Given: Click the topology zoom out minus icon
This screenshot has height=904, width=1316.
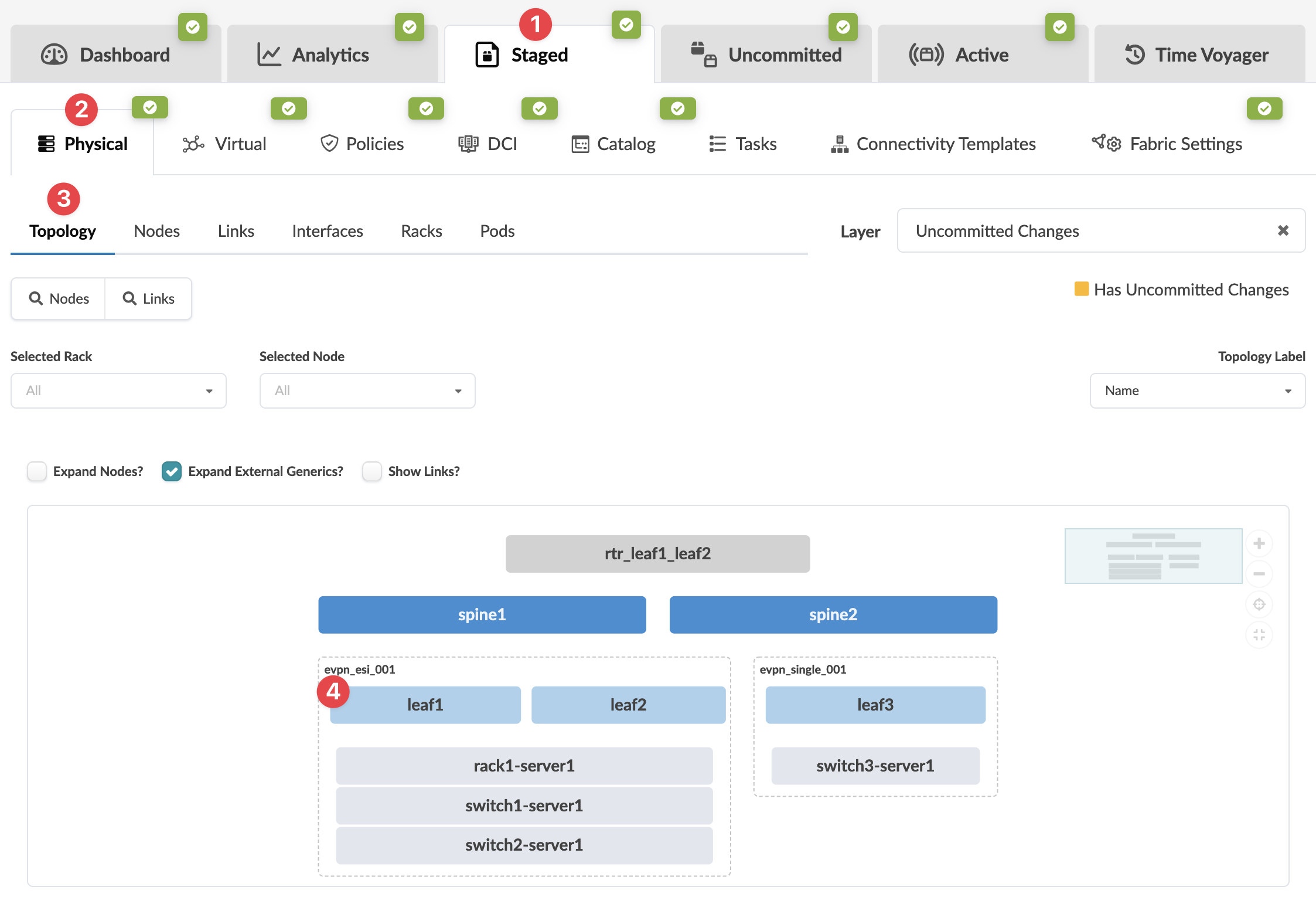Looking at the screenshot, I should 1259,573.
